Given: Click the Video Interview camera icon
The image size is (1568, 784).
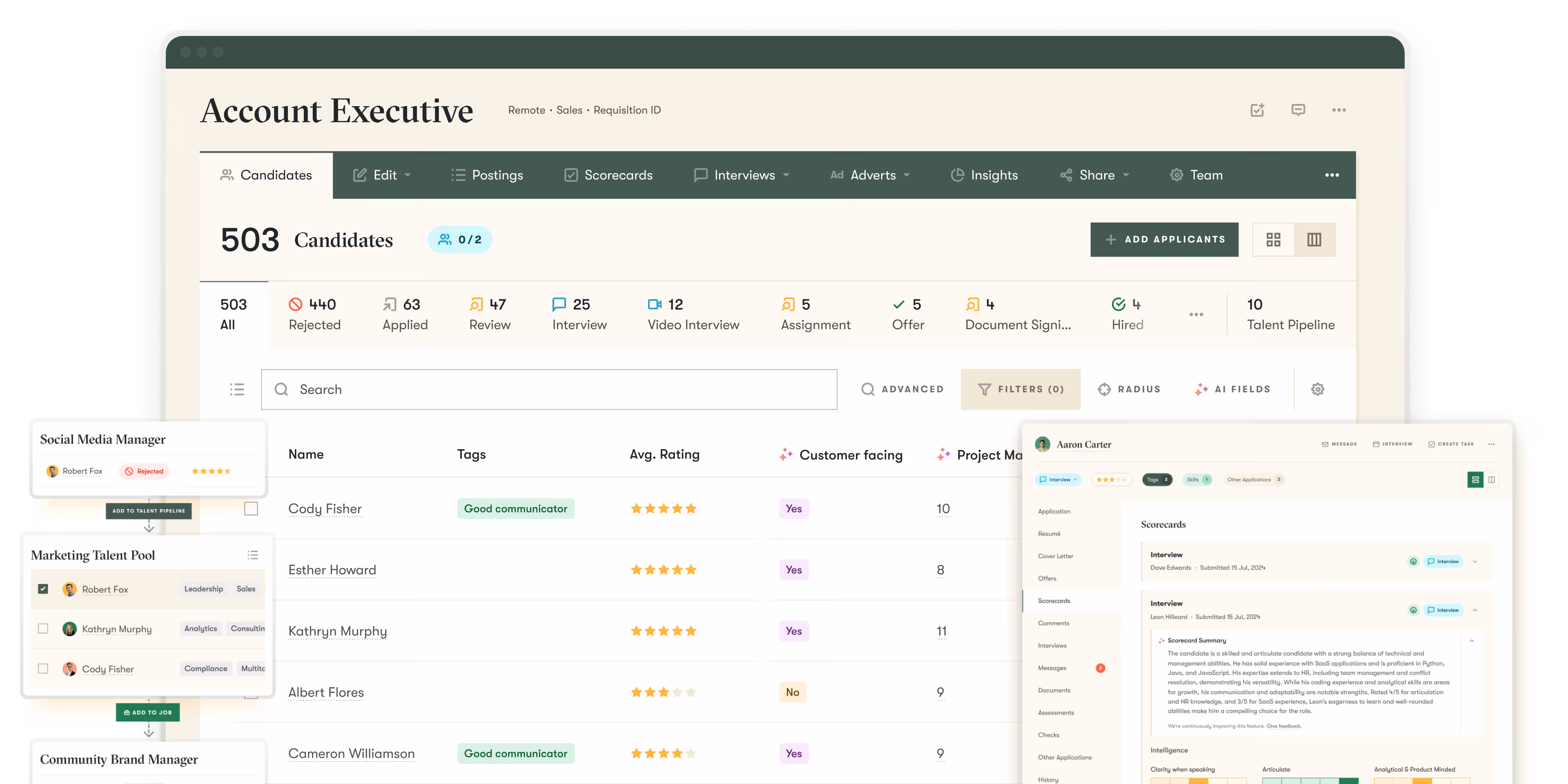Looking at the screenshot, I should click(654, 304).
